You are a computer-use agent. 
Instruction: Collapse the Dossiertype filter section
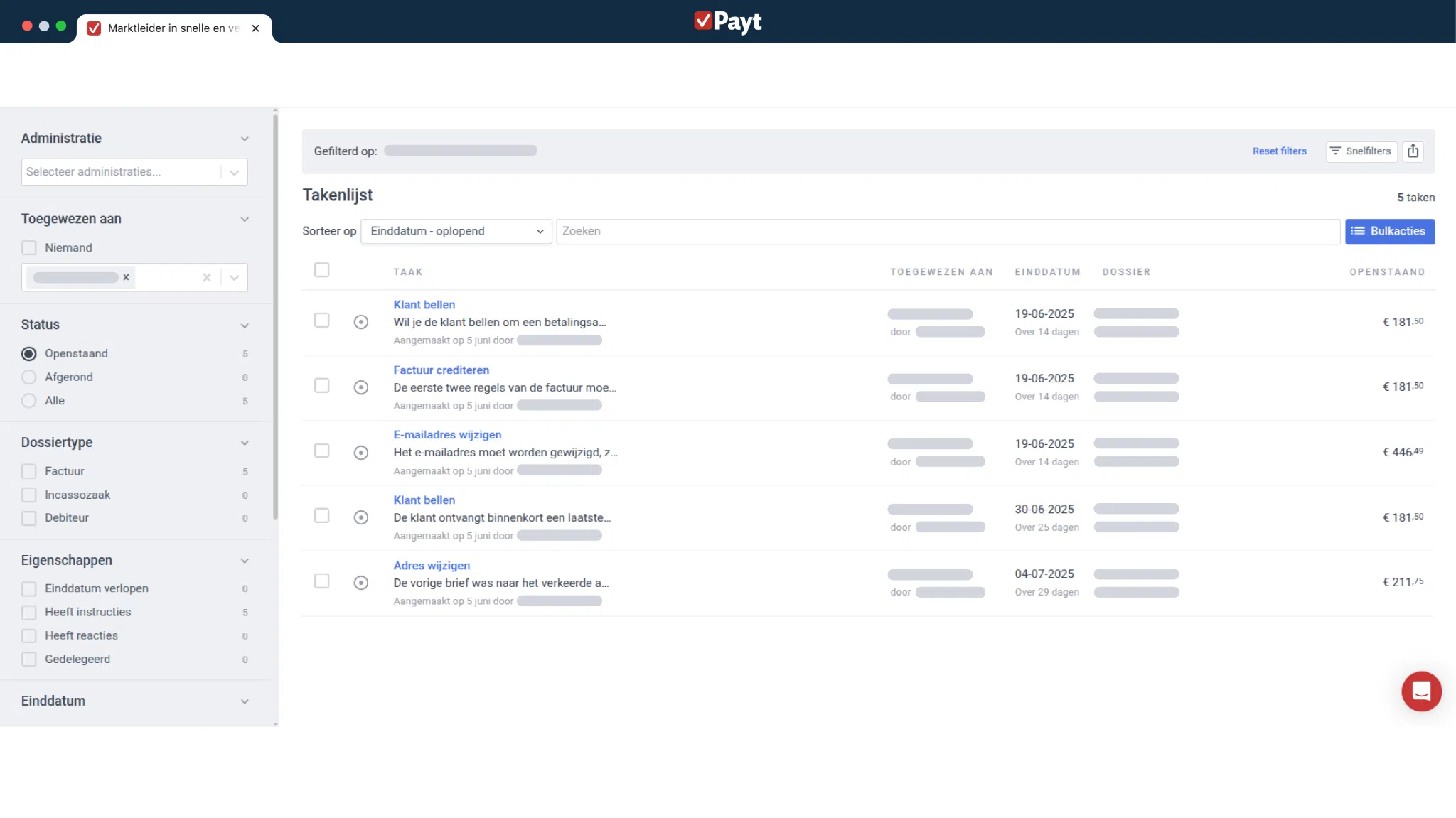tap(245, 443)
